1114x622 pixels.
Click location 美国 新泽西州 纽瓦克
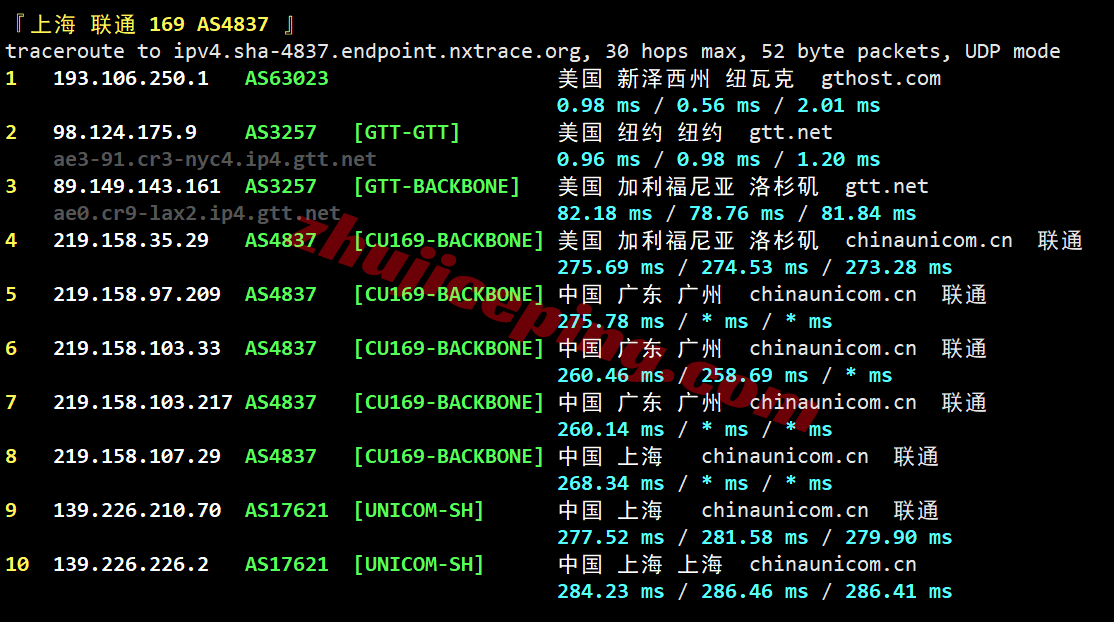[676, 79]
